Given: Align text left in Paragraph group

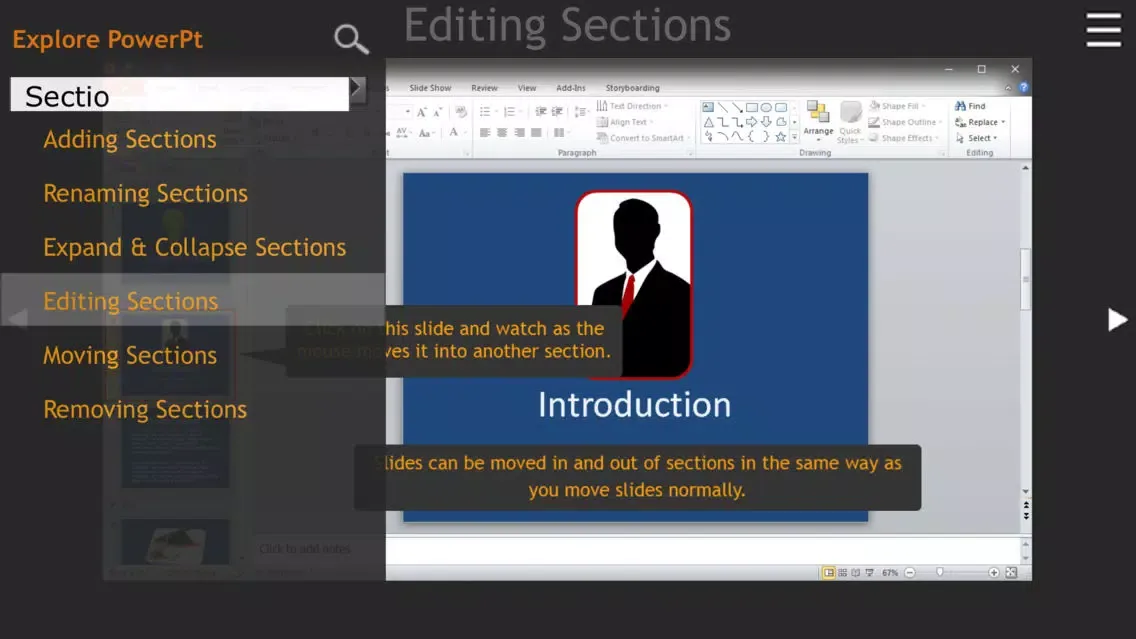Looking at the screenshot, I should pyautogui.click(x=485, y=133).
